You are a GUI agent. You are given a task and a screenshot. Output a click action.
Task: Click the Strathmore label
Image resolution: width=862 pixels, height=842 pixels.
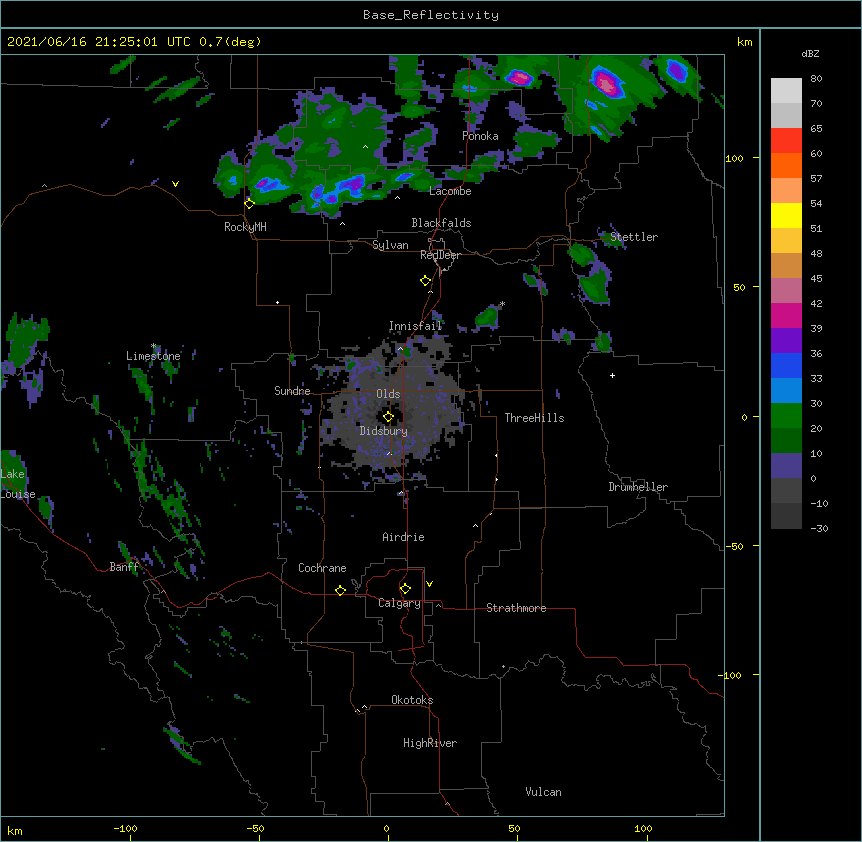(516, 608)
